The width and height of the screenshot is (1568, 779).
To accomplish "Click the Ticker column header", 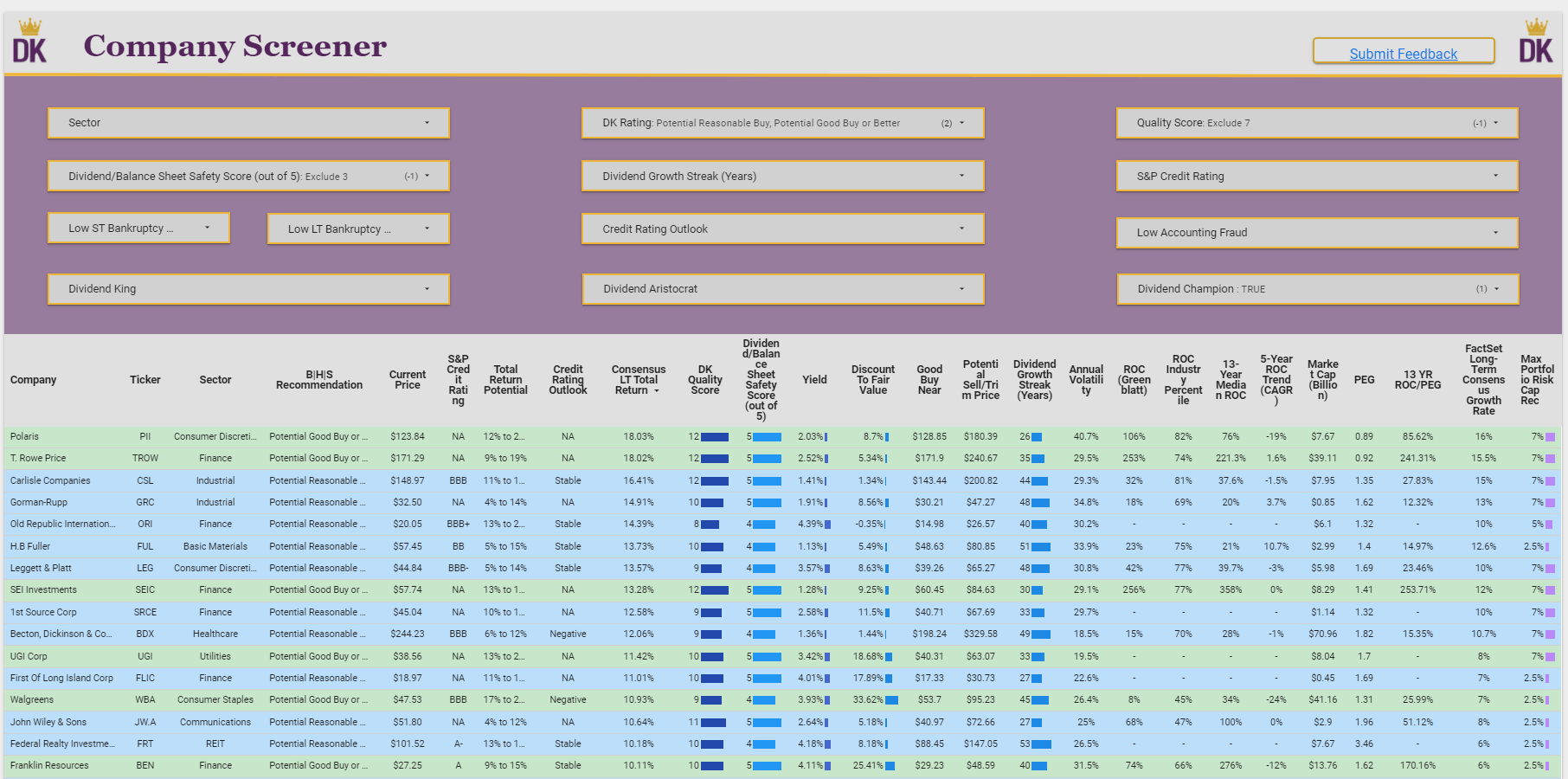I will tap(145, 380).
